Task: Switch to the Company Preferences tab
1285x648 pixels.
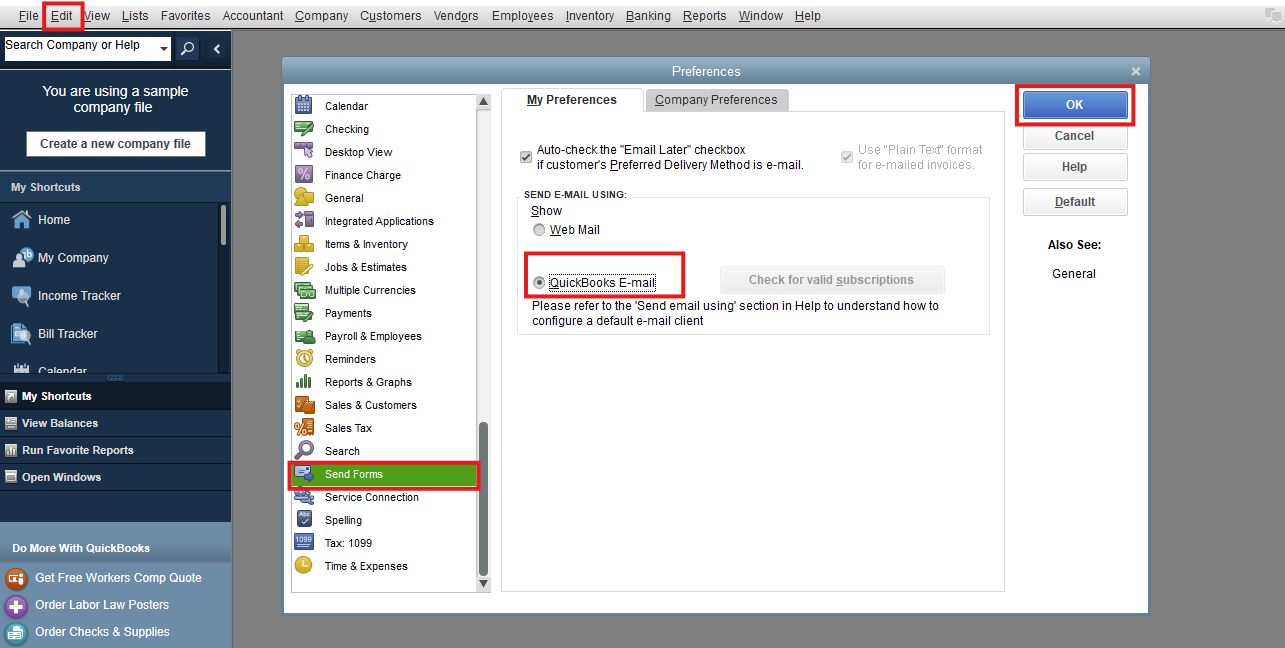Action: (x=716, y=100)
